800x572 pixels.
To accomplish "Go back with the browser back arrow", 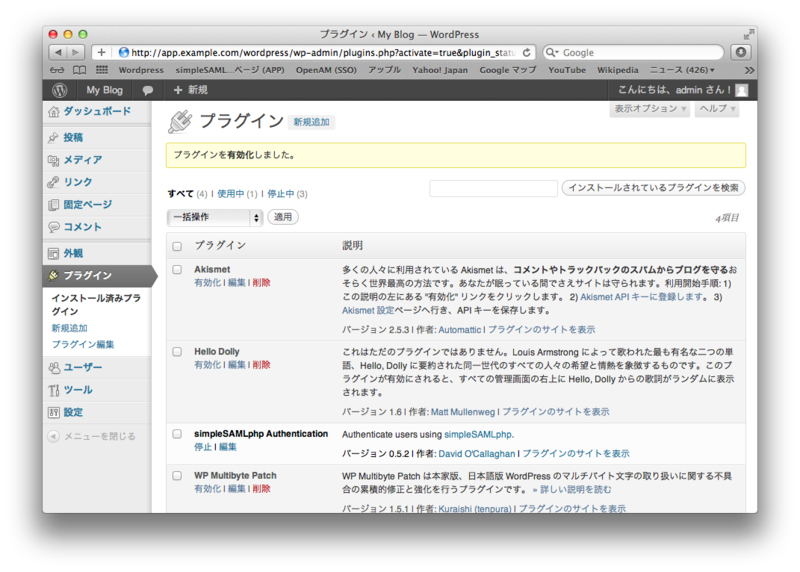I will [x=58, y=52].
